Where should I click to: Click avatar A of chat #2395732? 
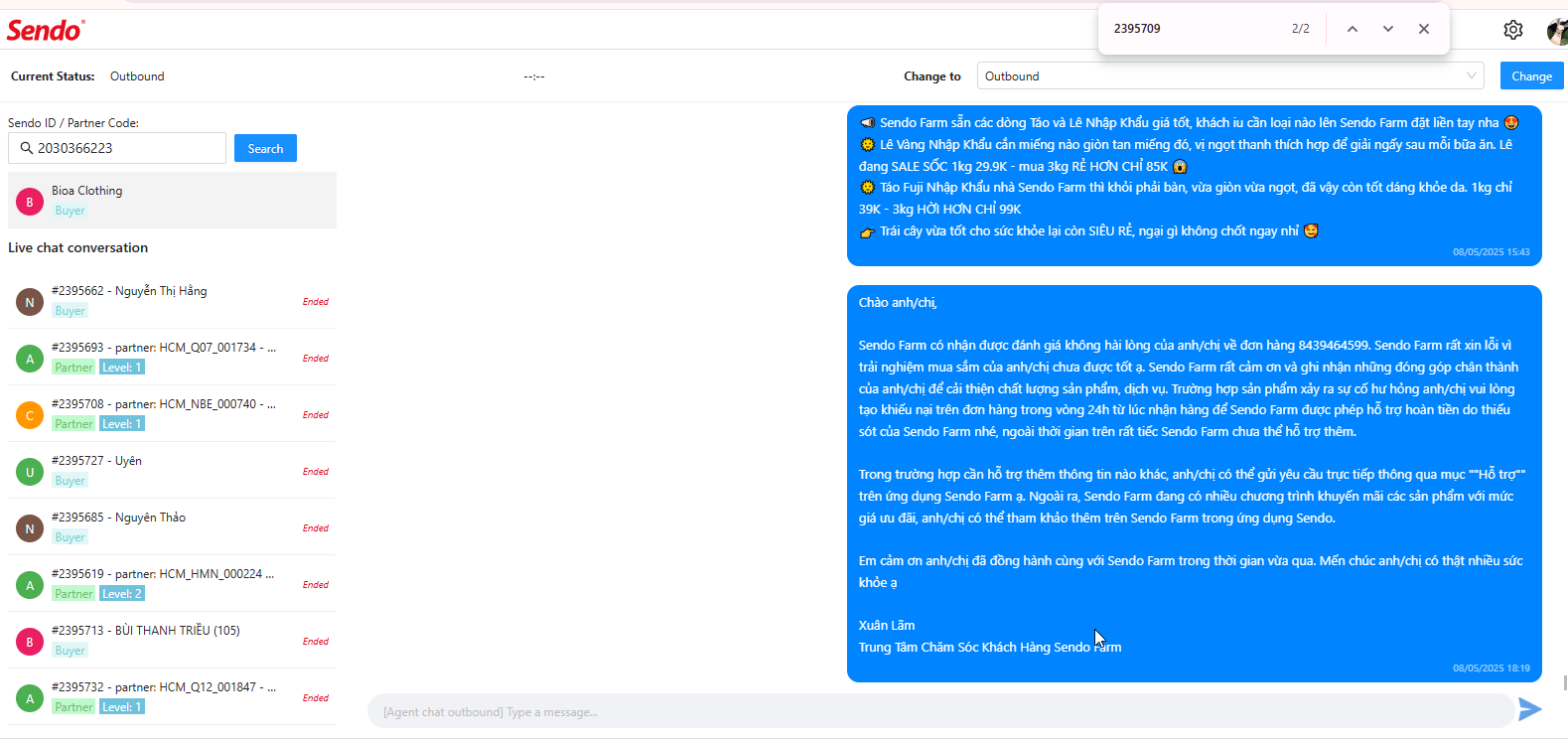point(30,698)
